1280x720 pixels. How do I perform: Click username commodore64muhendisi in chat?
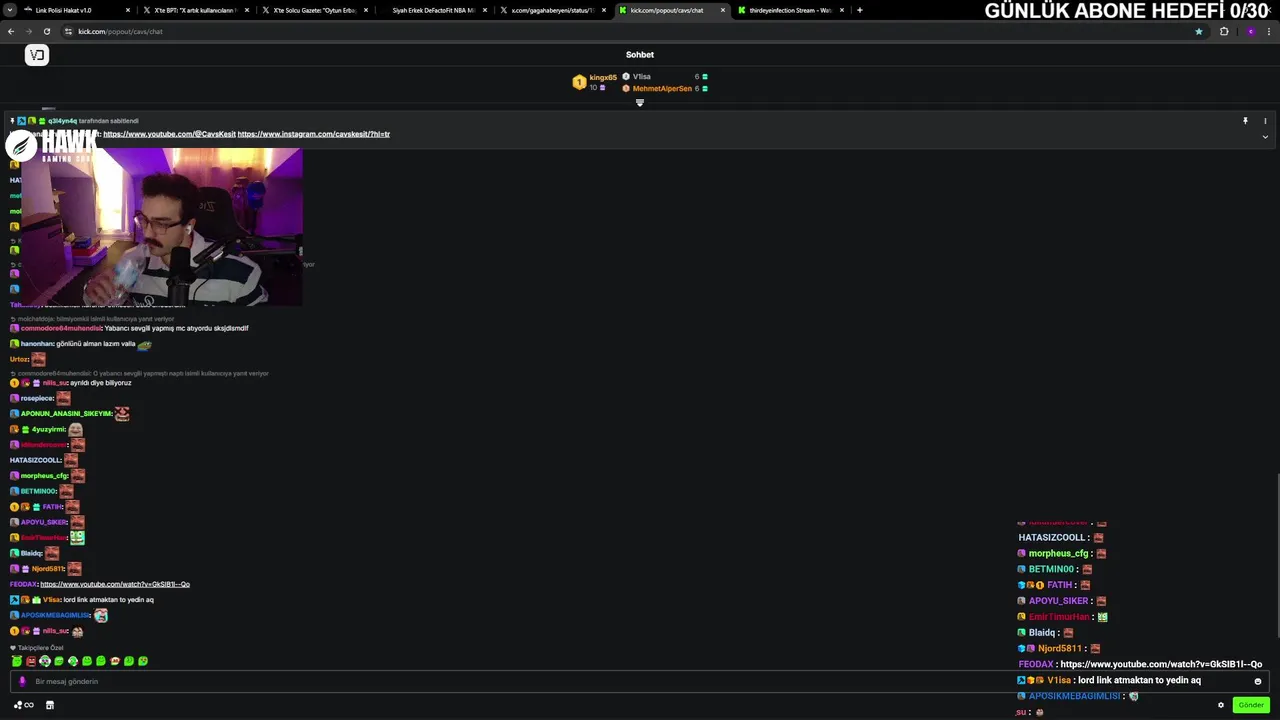coord(61,328)
